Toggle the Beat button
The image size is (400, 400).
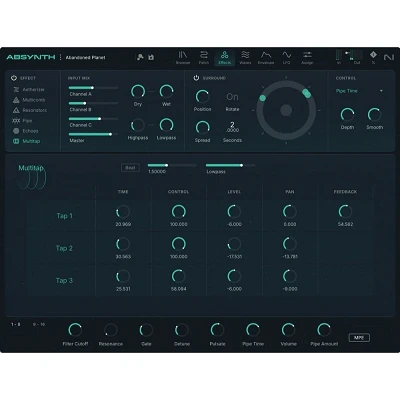(130, 168)
